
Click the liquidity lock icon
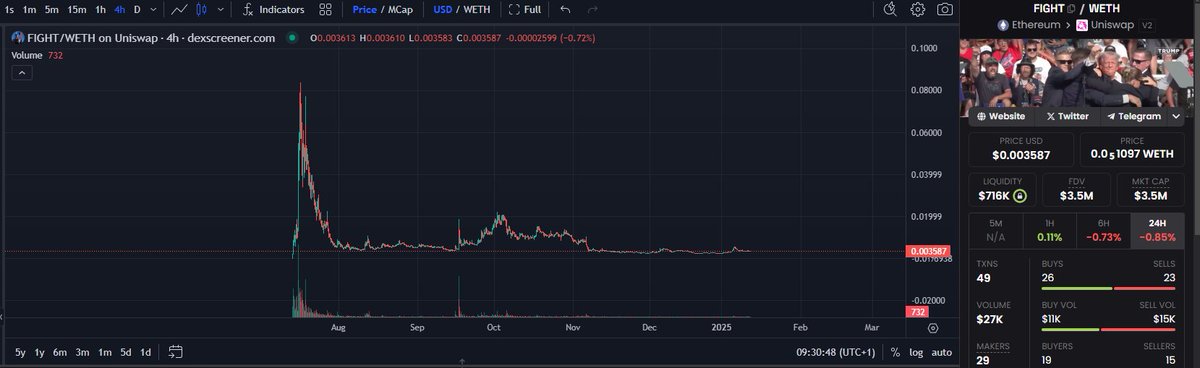pos(1020,196)
